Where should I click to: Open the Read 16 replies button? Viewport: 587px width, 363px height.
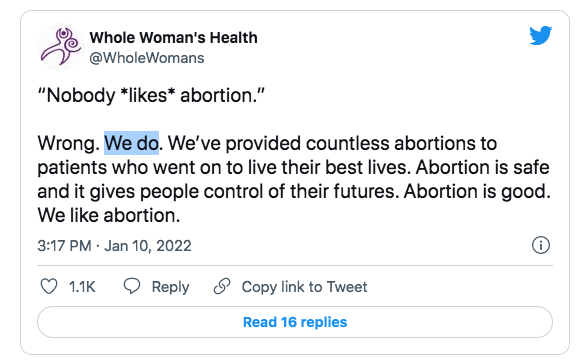pos(295,322)
